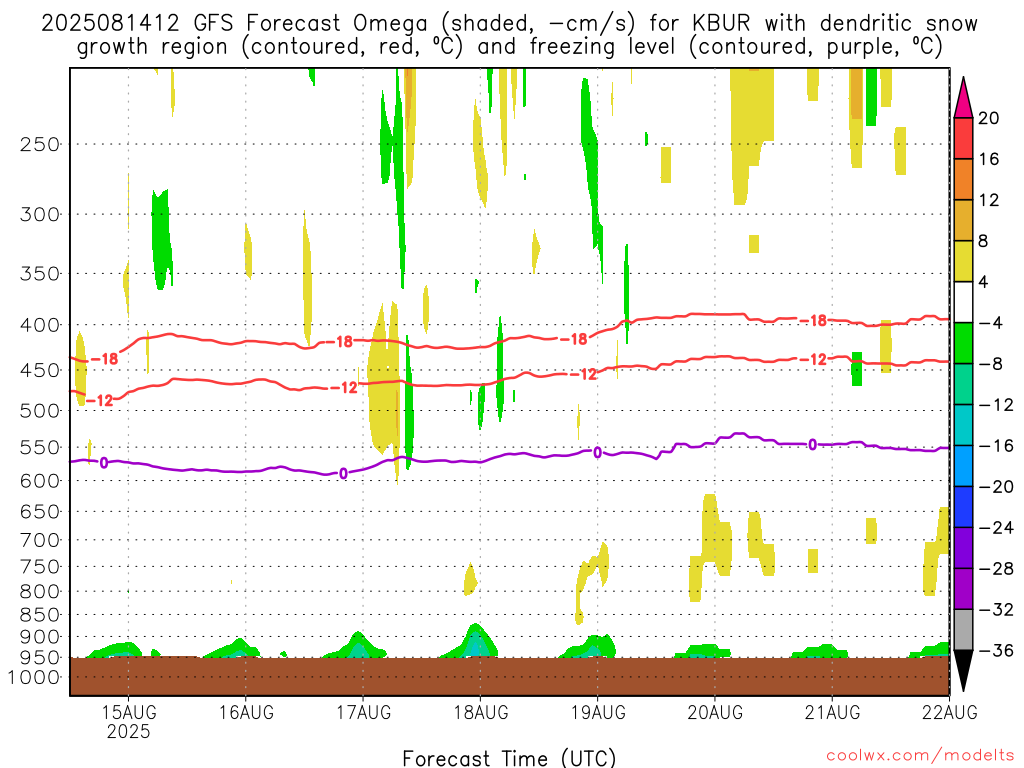
Task: Click the 2025 year label under 15AUG
Action: point(129,731)
